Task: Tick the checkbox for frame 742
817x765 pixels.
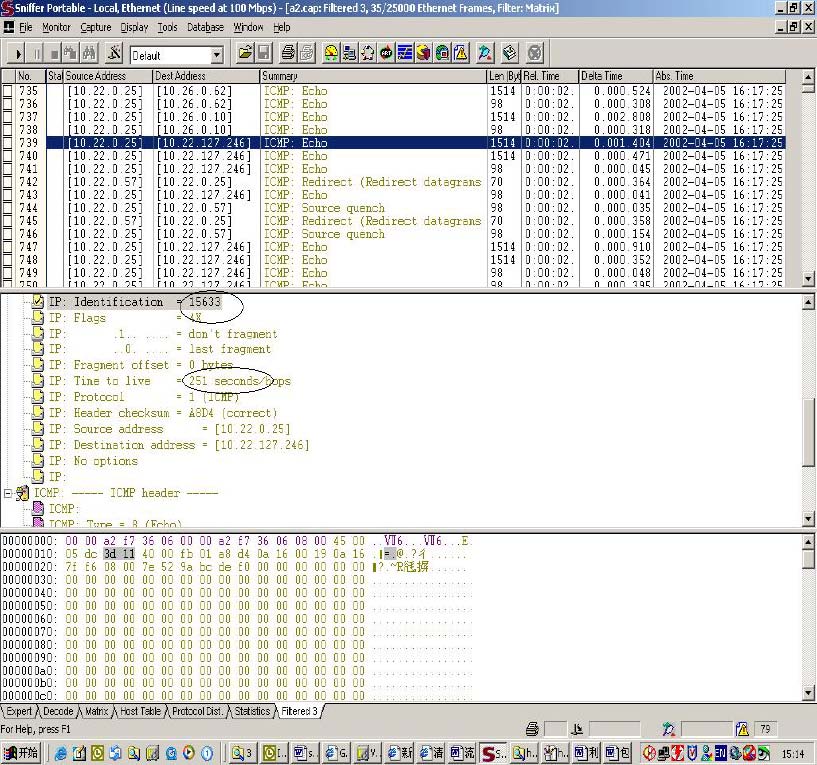Action: click(x=8, y=182)
